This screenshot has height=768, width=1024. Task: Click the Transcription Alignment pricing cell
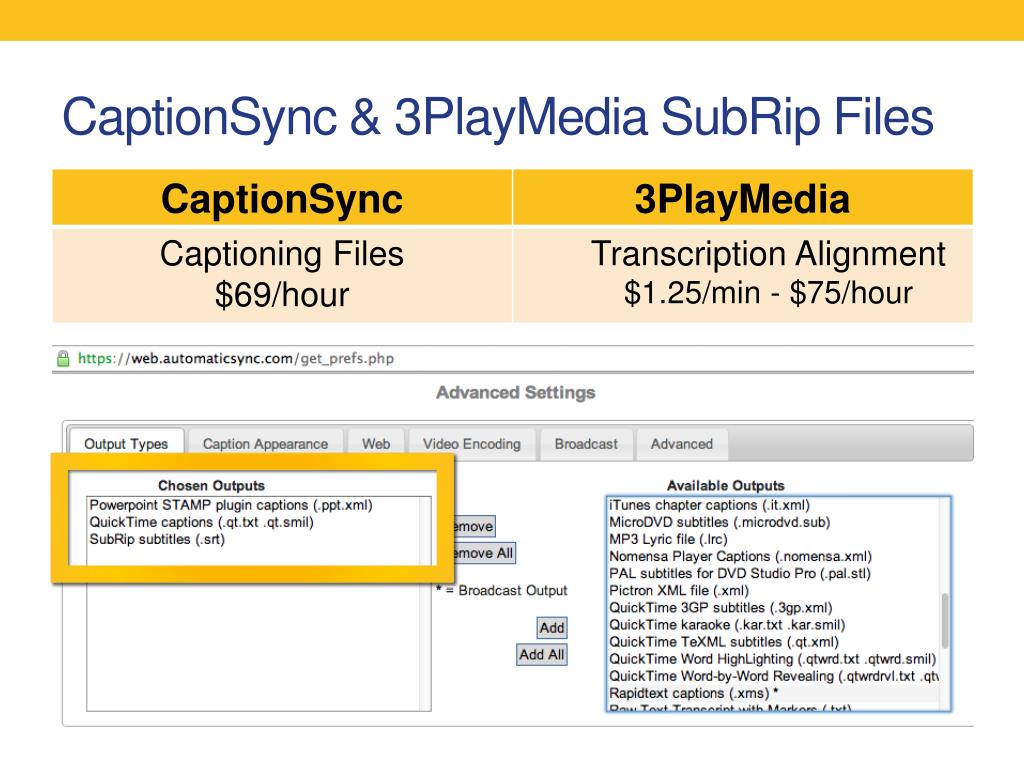point(743,274)
